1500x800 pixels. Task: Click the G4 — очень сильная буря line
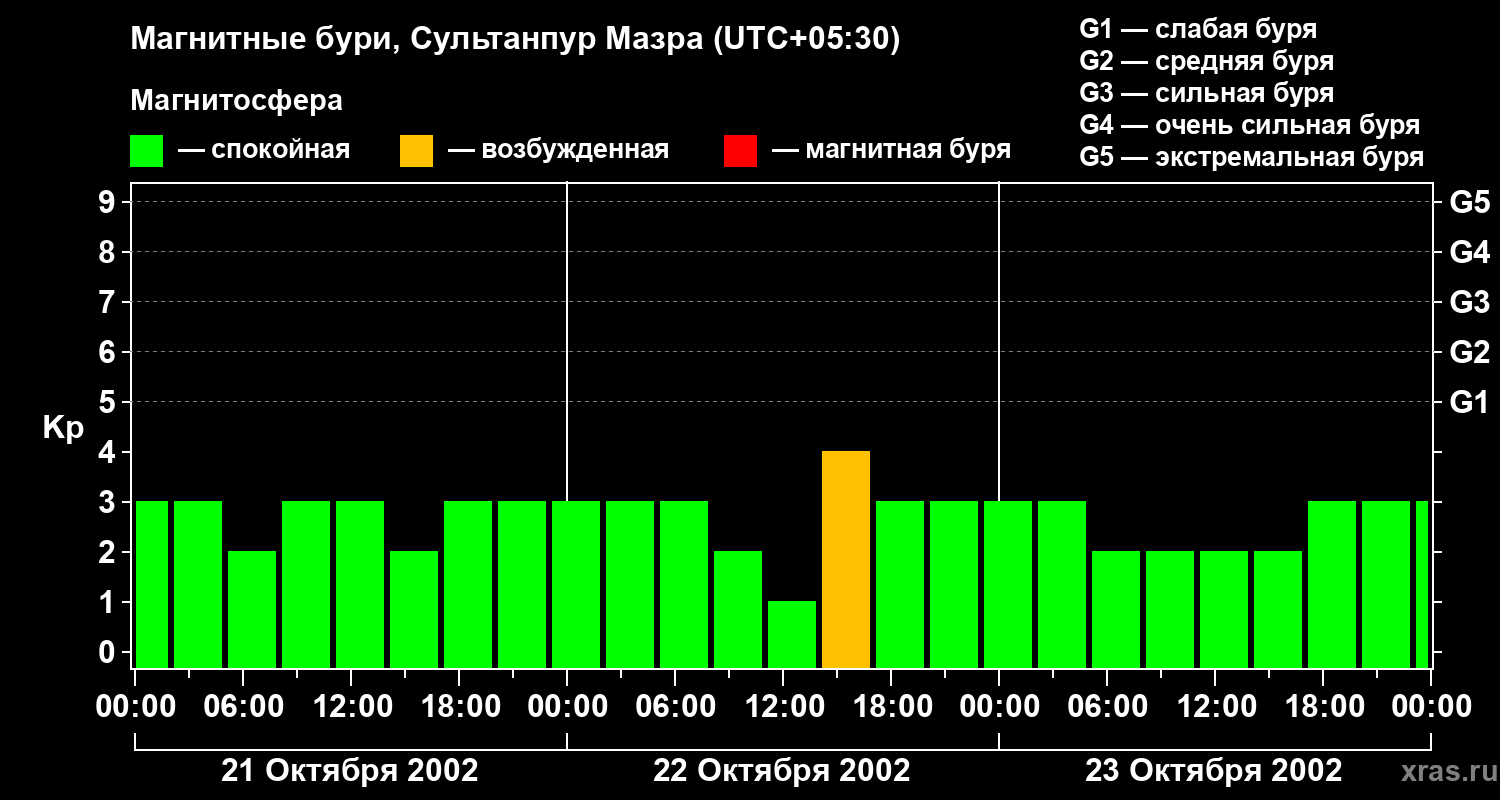[x=1249, y=125]
